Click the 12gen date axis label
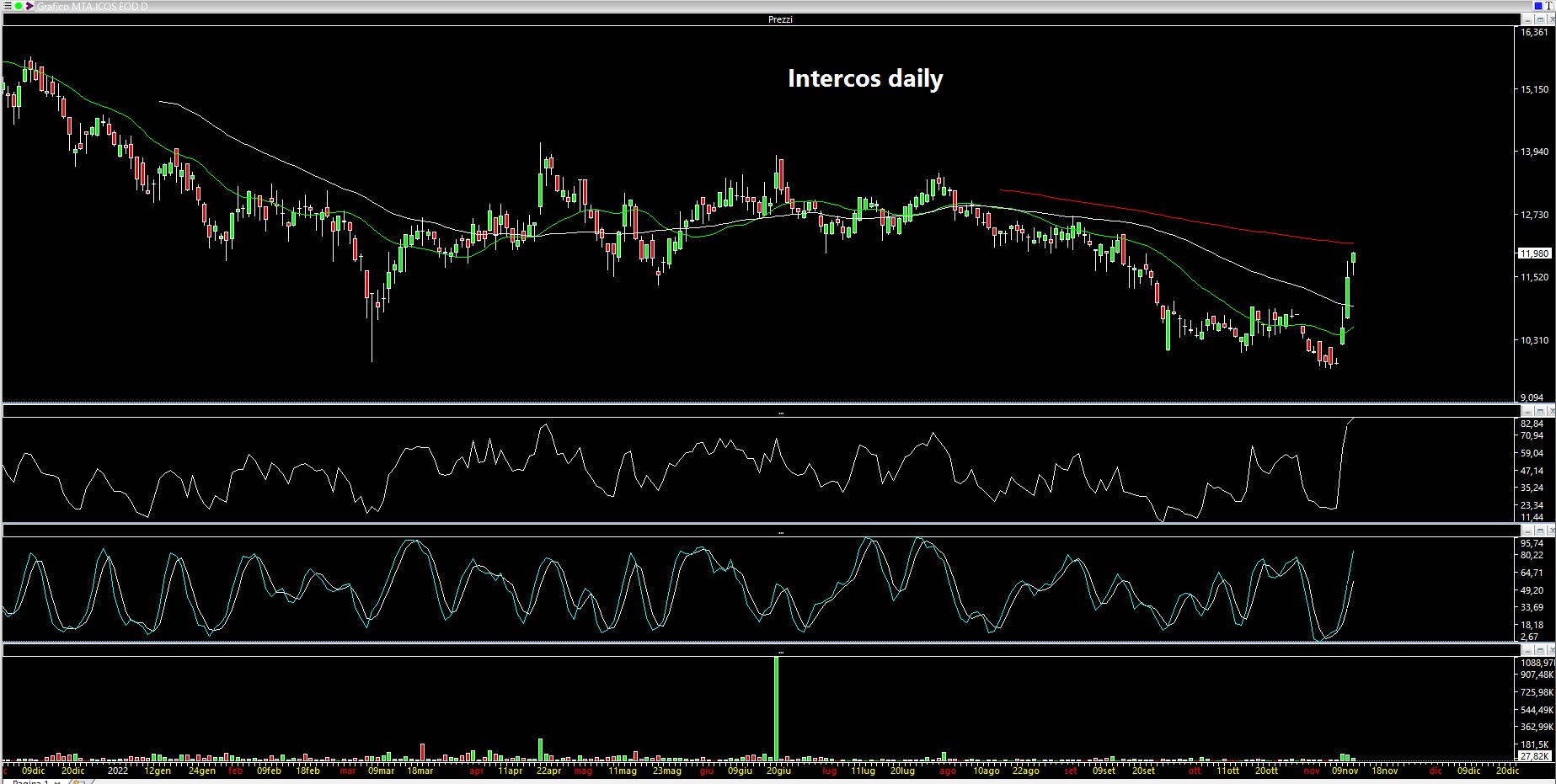The image size is (1556, 784). pos(158,771)
